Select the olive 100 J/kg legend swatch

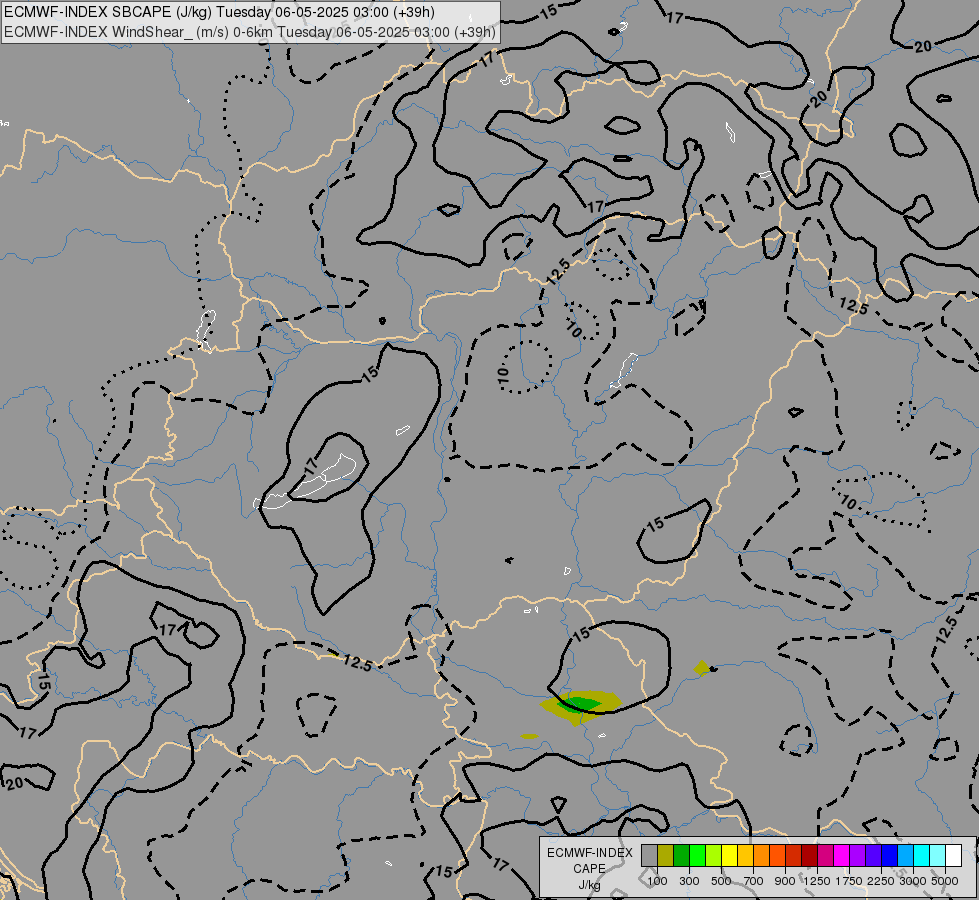[666, 855]
